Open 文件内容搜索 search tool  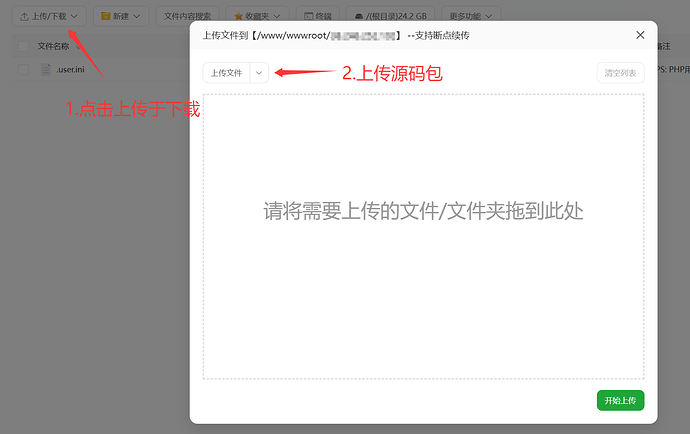click(x=187, y=17)
